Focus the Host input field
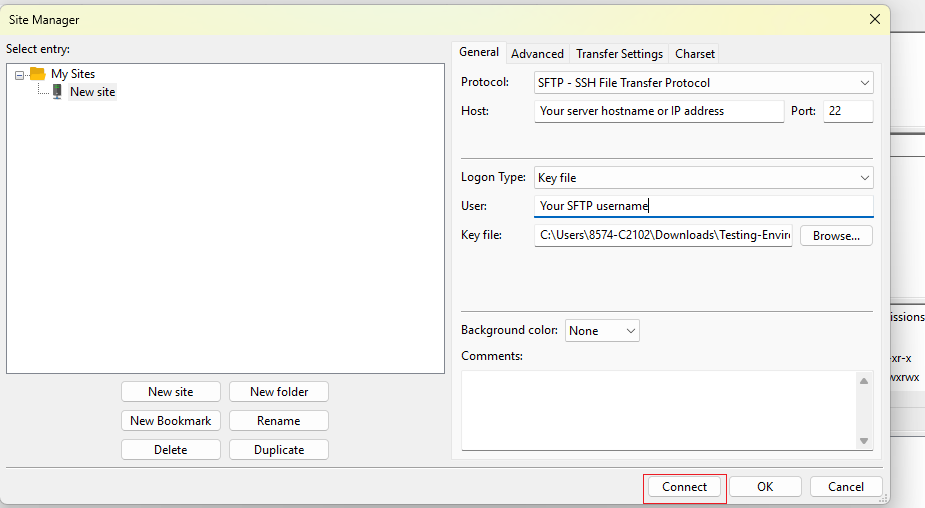 tap(659, 111)
